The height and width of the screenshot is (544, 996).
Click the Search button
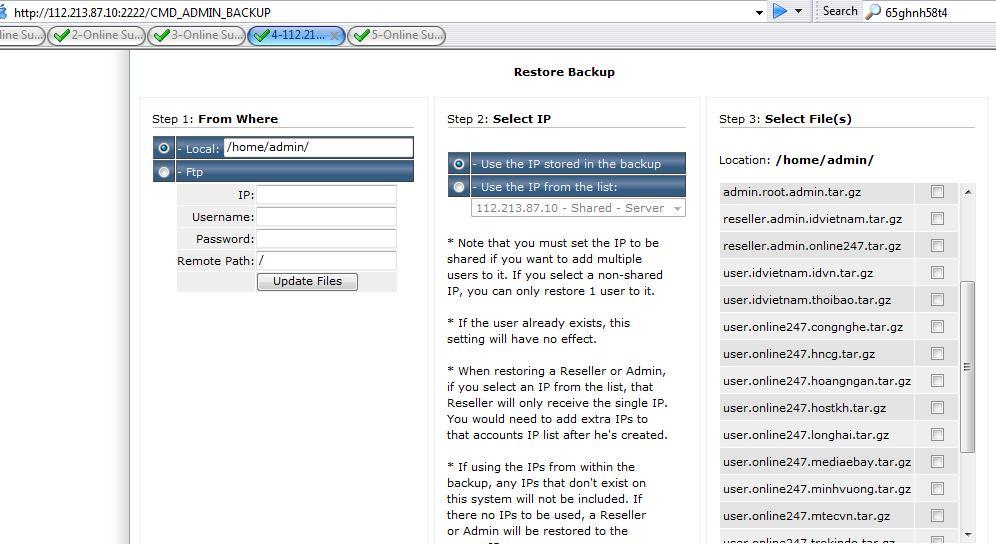(x=839, y=11)
